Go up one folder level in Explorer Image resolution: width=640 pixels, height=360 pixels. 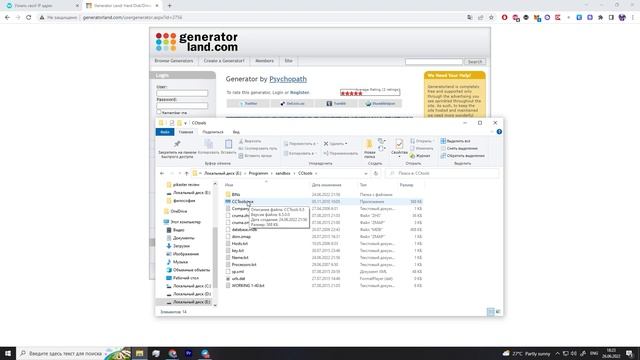187,173
